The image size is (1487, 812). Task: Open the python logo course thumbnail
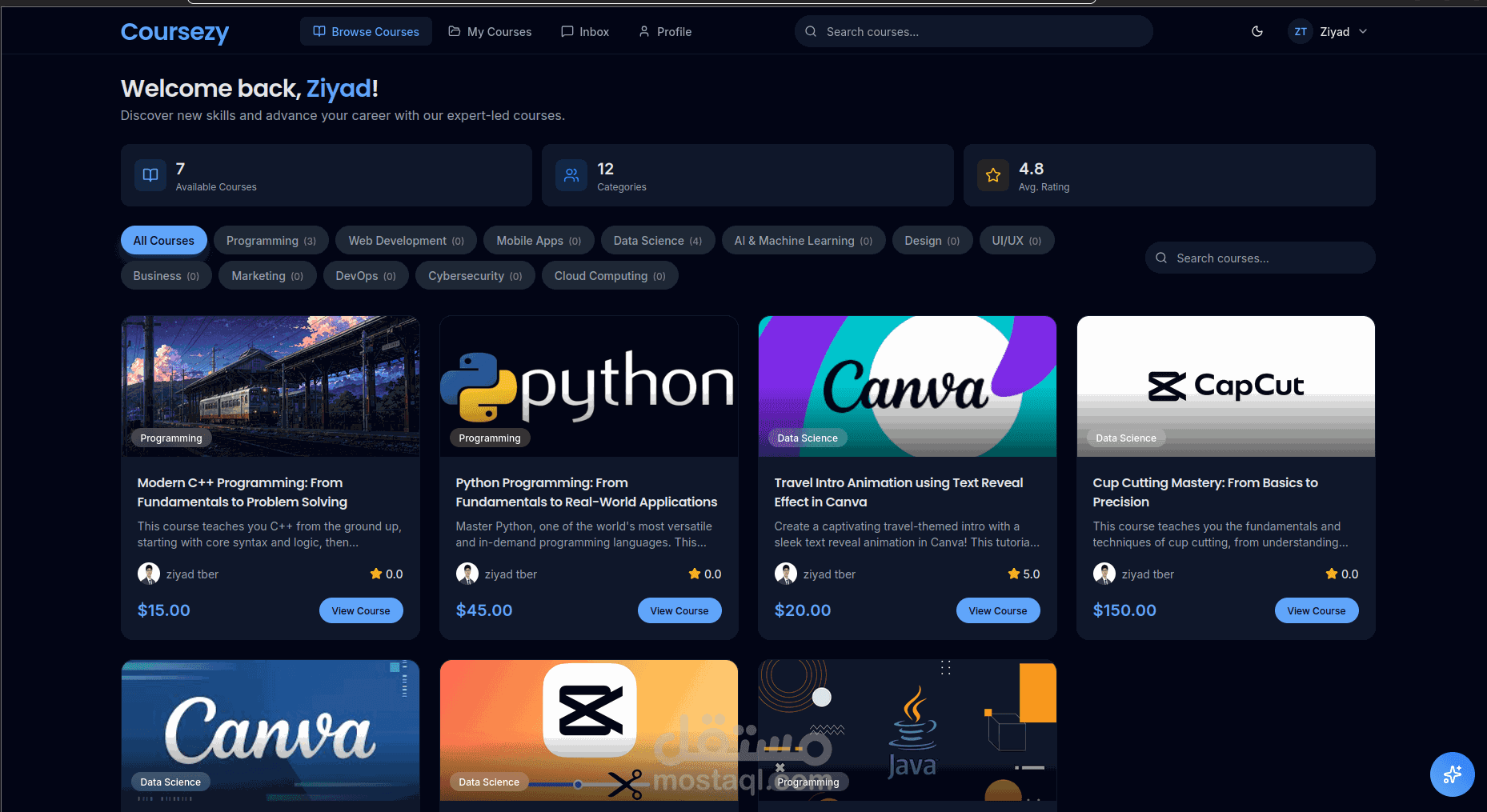[x=589, y=386]
